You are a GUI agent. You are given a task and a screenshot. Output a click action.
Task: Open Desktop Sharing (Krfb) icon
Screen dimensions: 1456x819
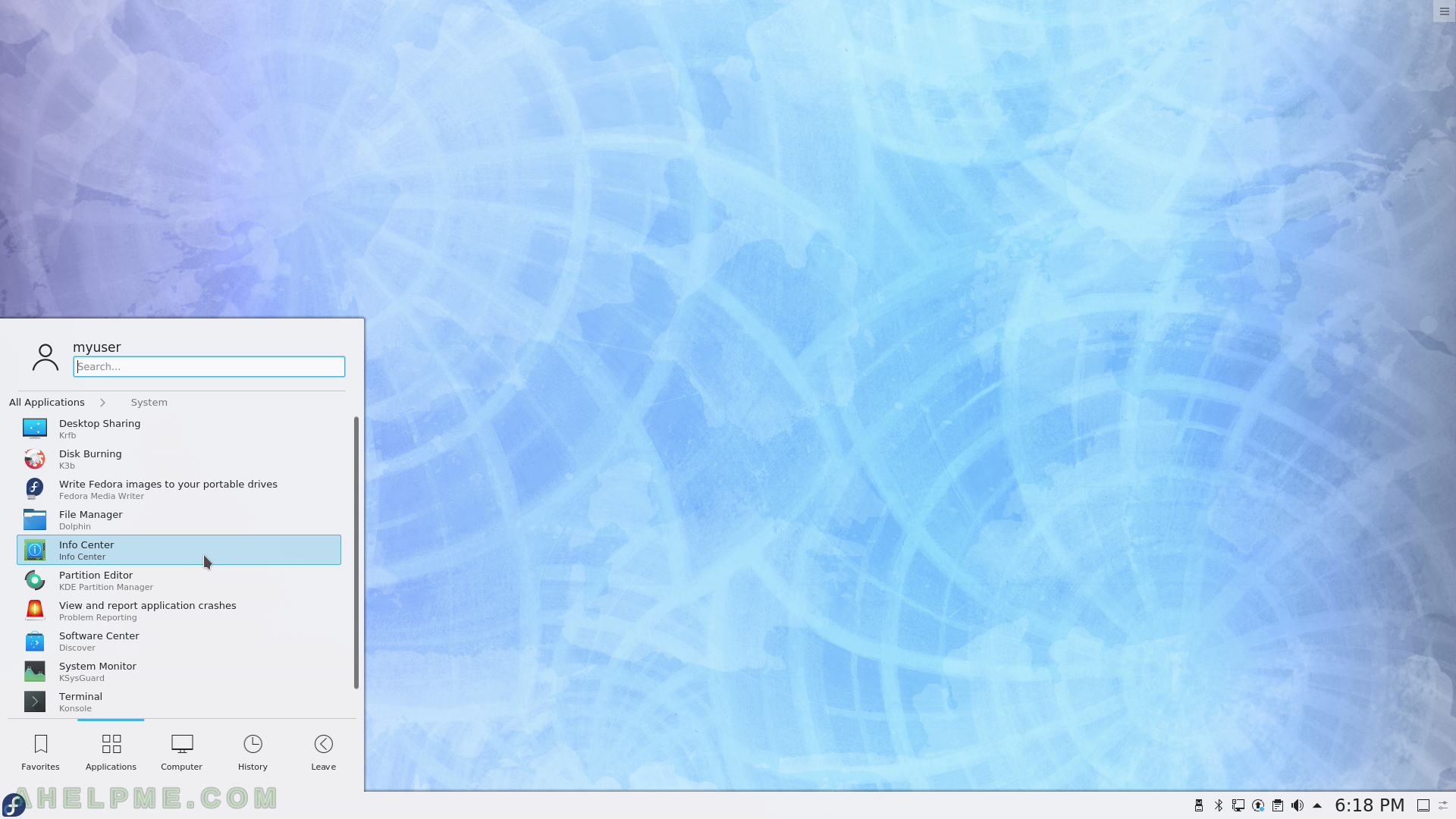[x=34, y=428]
